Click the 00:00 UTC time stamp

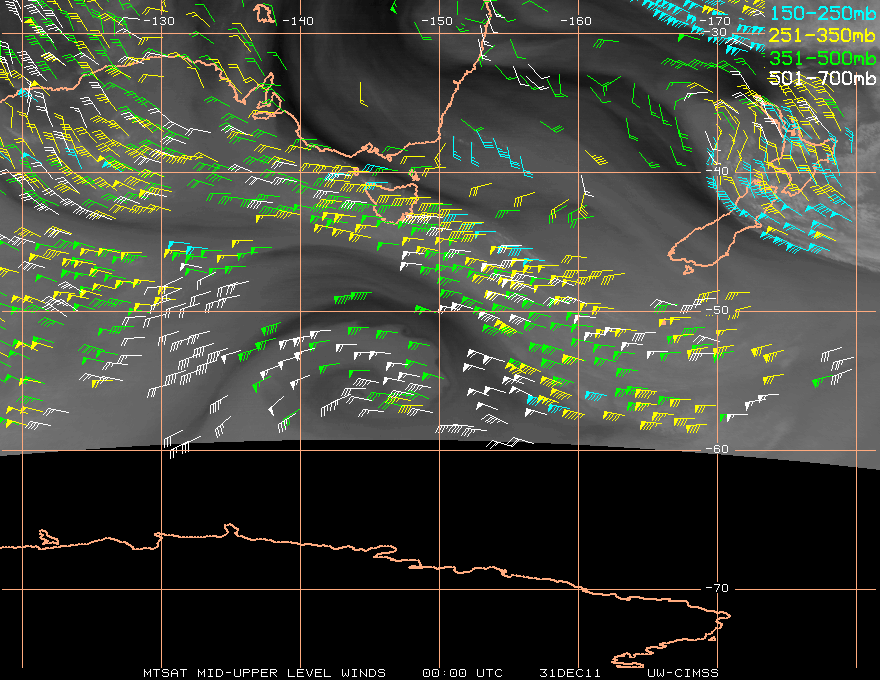click(x=462, y=673)
